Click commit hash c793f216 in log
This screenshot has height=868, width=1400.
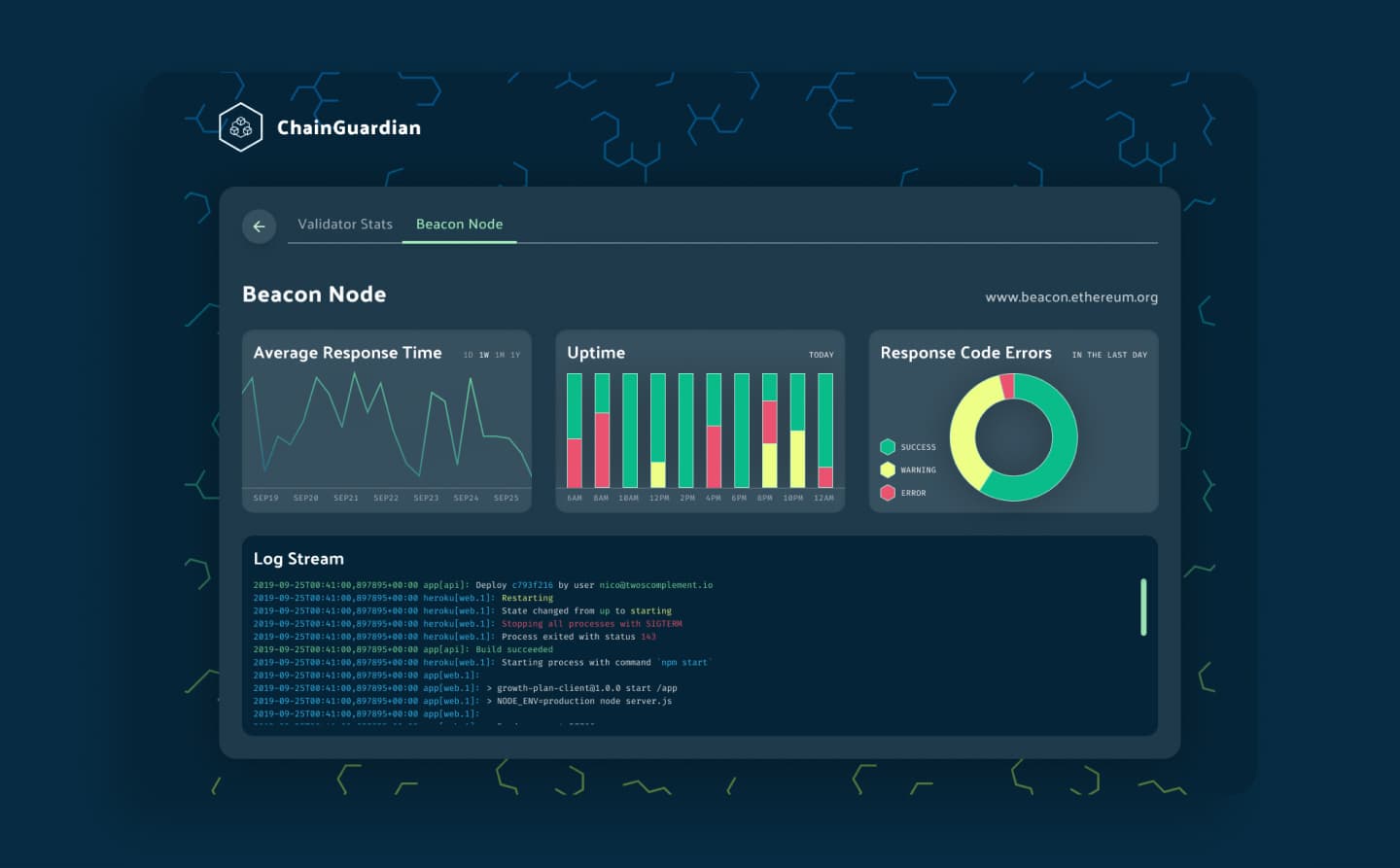[x=532, y=585]
